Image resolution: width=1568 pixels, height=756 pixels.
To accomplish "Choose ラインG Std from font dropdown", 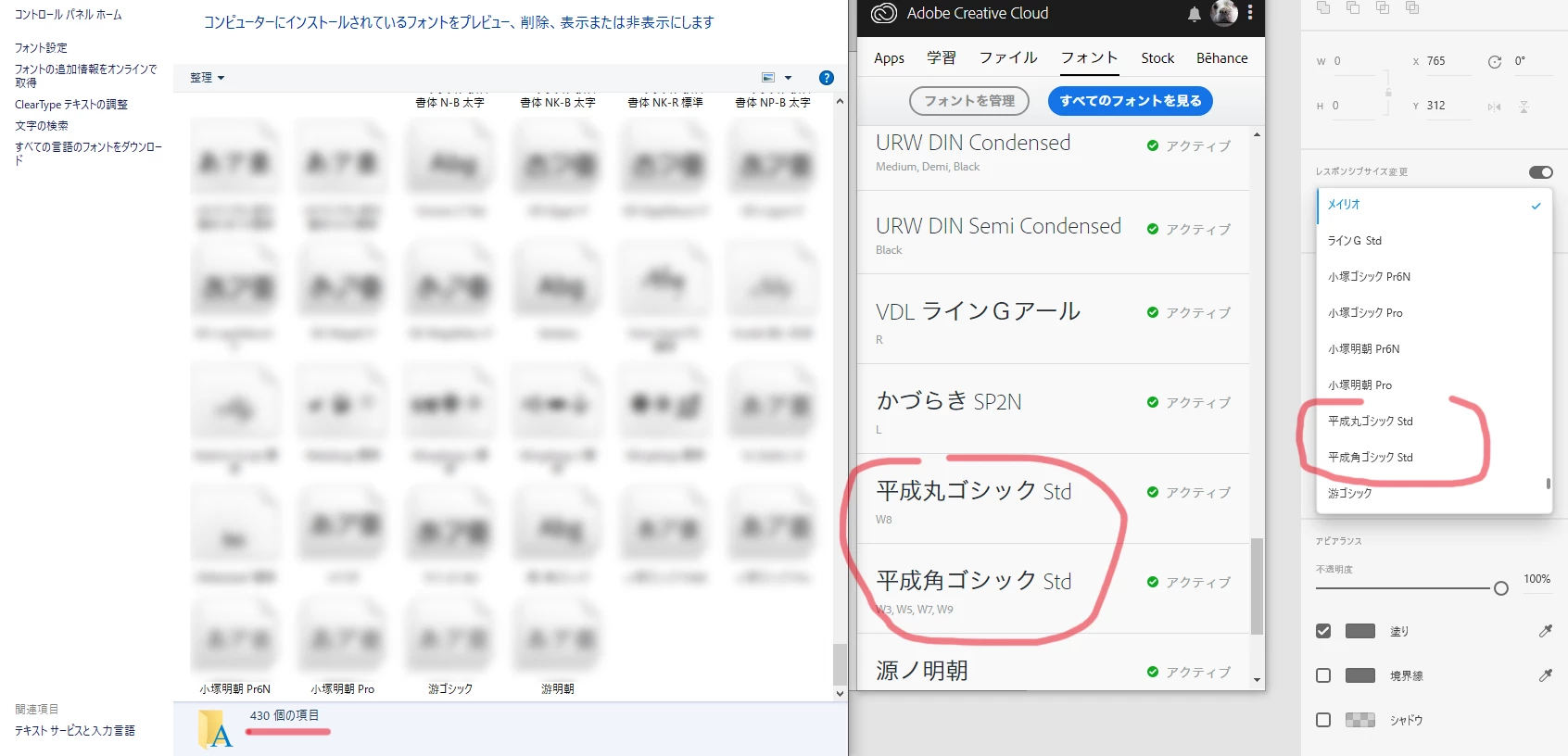I will tap(1434, 241).
